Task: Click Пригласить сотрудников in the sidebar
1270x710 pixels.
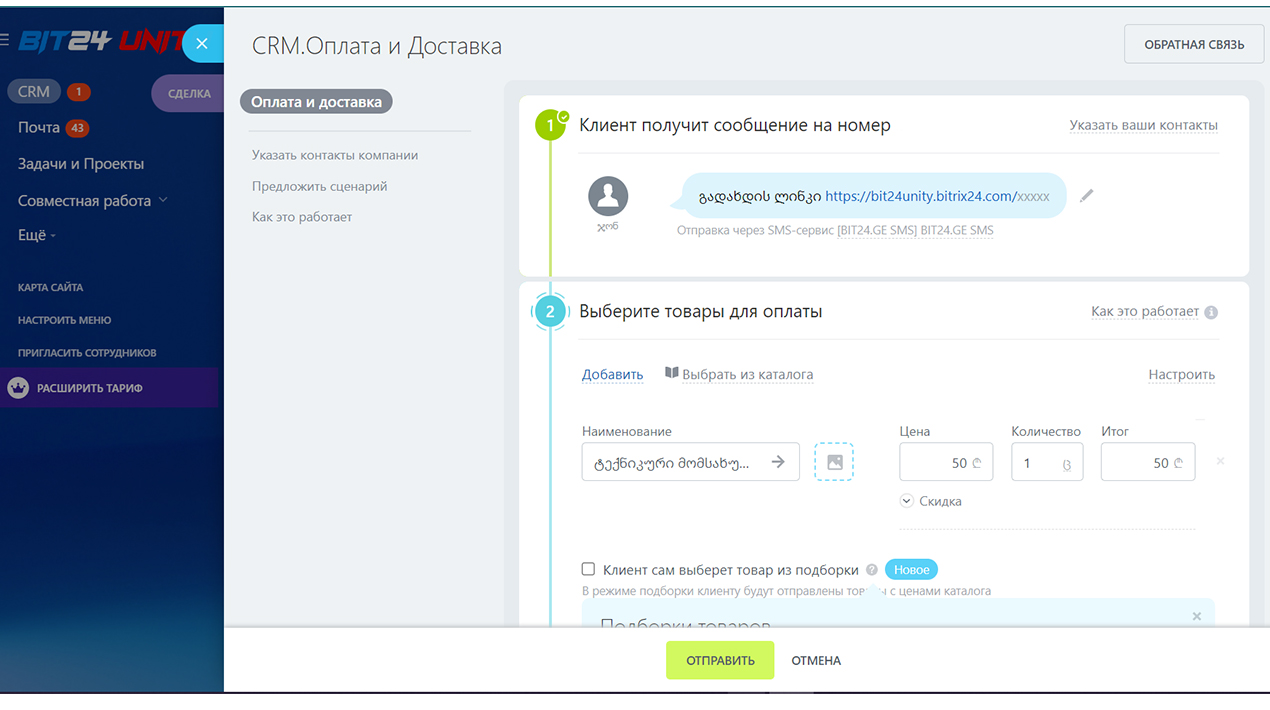Action: 87,353
